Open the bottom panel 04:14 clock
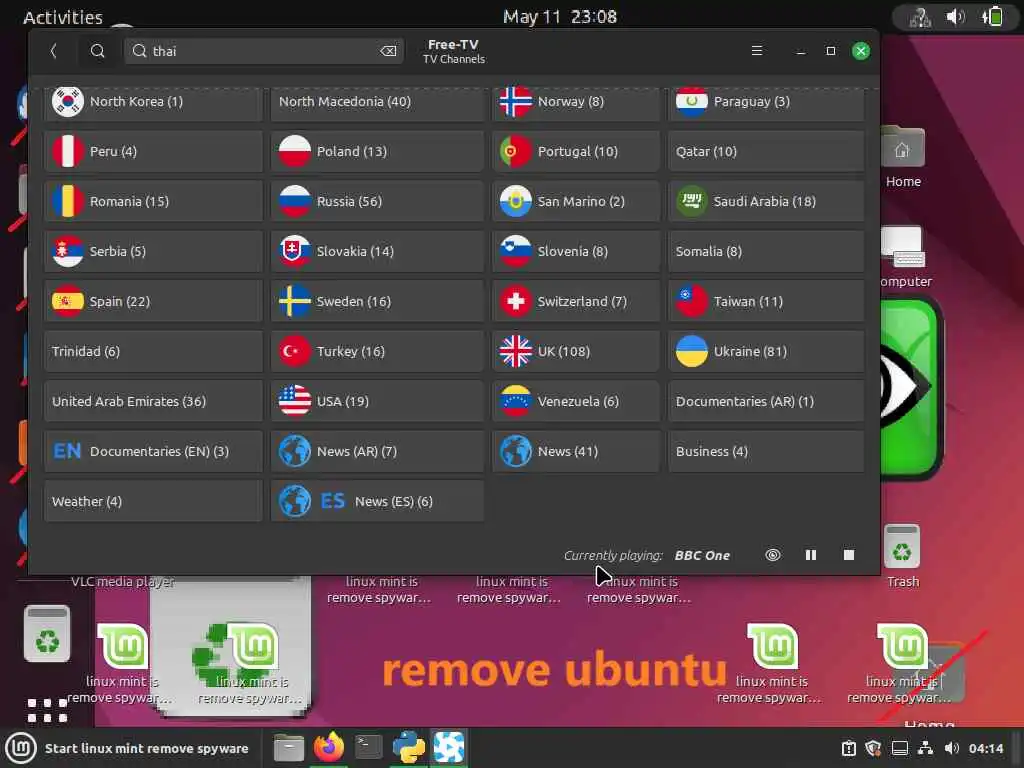The image size is (1024, 768). (985, 748)
